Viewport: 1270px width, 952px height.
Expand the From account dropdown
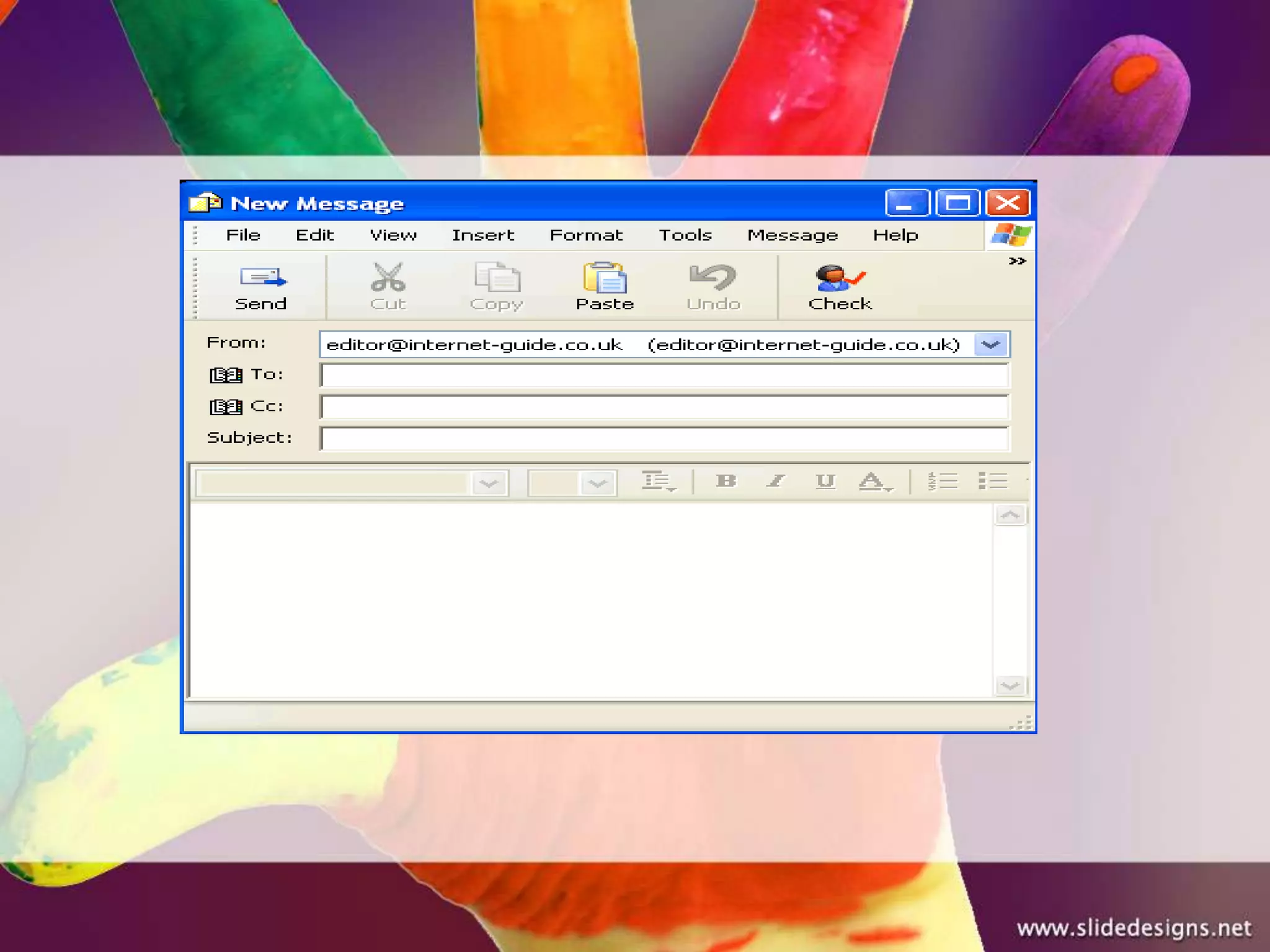990,345
